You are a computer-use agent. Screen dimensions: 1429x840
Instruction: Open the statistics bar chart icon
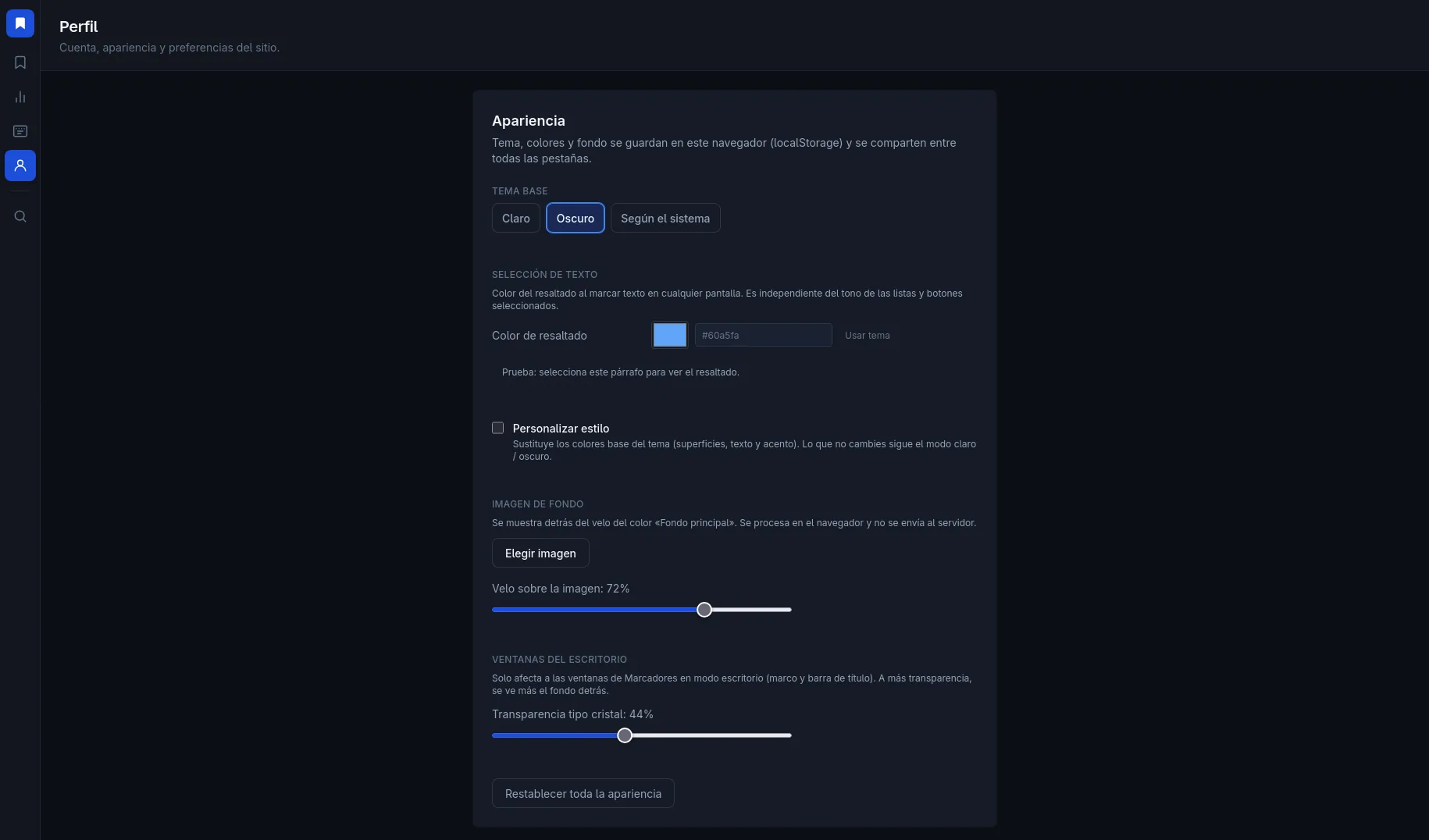point(20,97)
